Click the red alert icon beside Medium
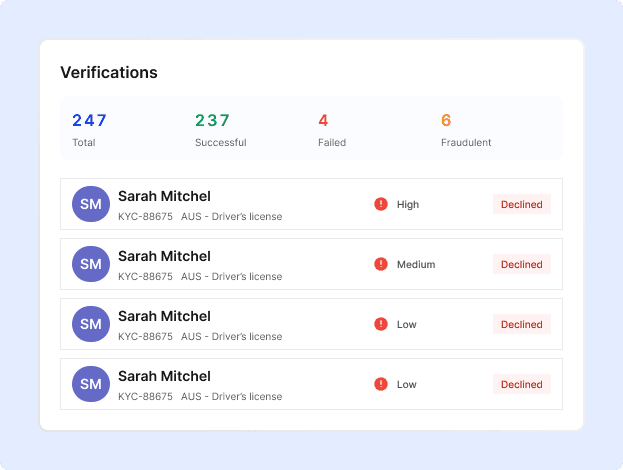This screenshot has height=470, width=623. pos(381,264)
